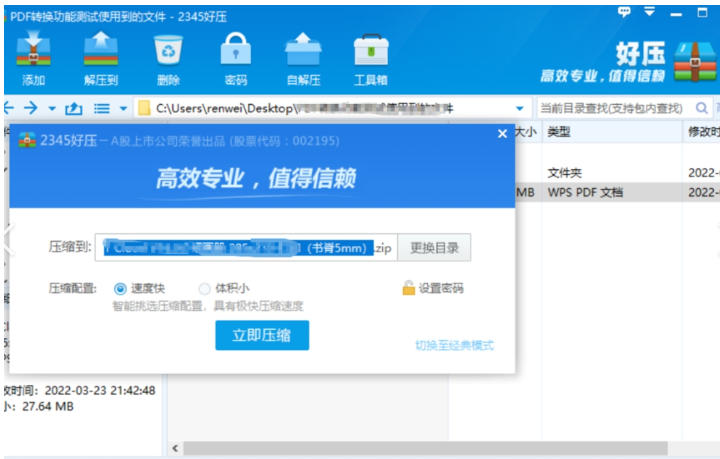Click the 2345好压 dialog title icon
This screenshot has height=459, width=720.
[27, 140]
